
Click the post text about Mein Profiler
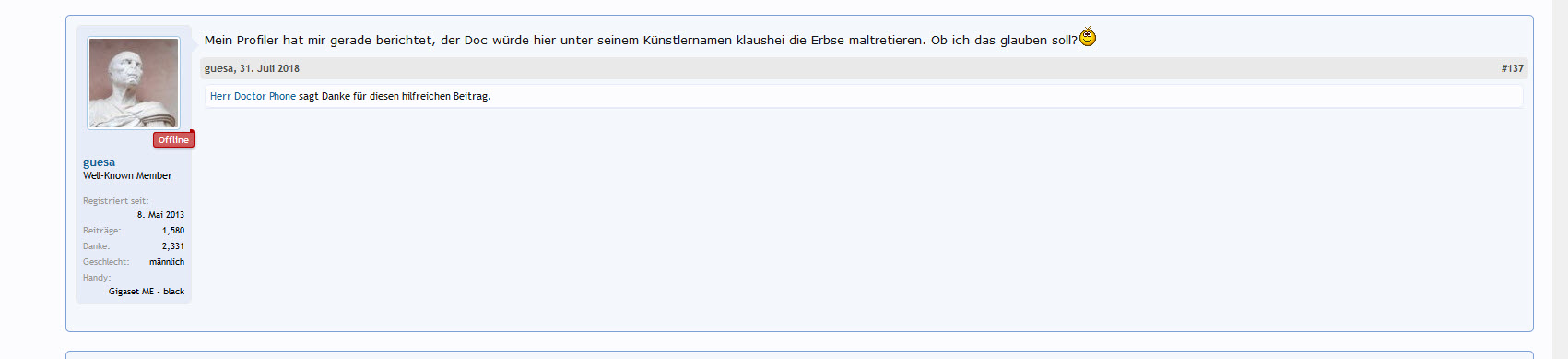[641, 40]
